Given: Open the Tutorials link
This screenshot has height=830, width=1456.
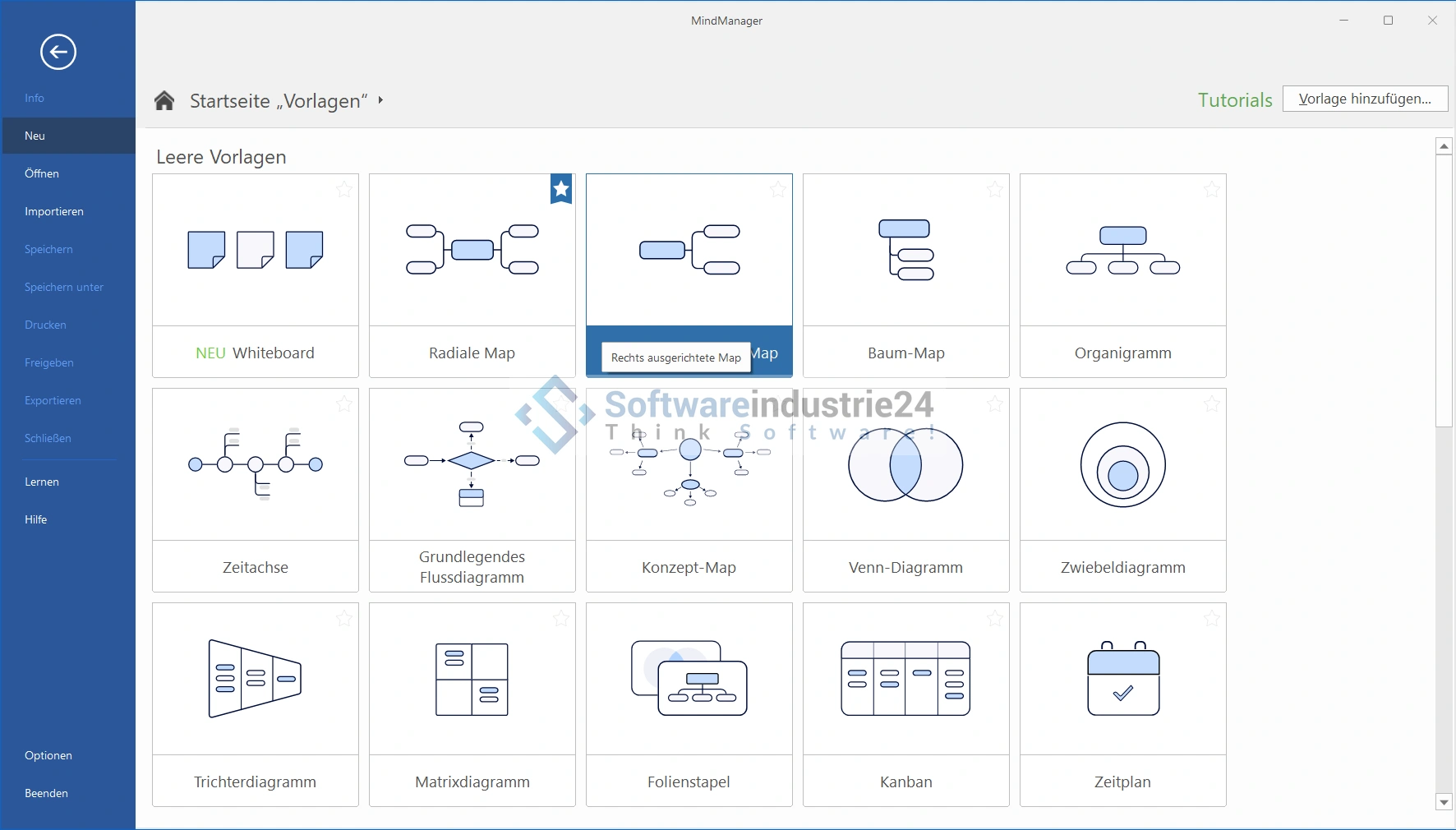Looking at the screenshot, I should click(1234, 100).
